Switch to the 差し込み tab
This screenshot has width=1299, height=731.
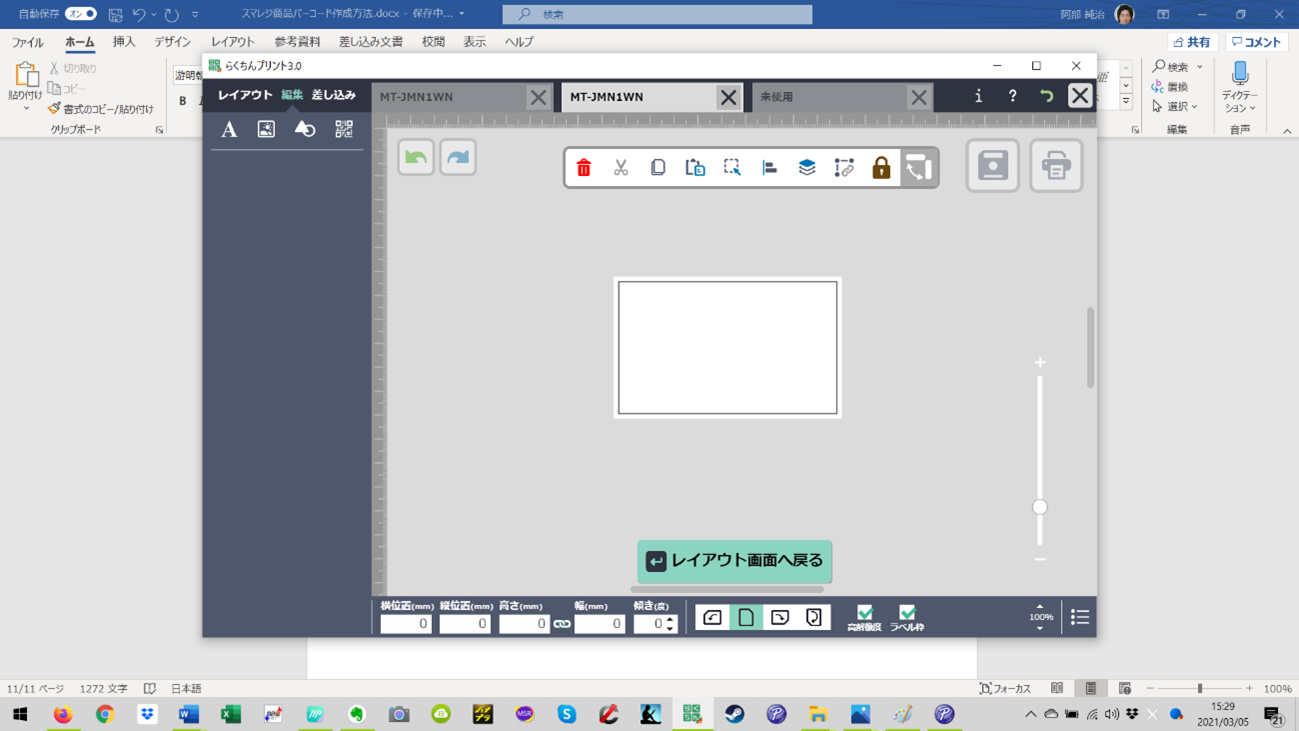pos(333,95)
